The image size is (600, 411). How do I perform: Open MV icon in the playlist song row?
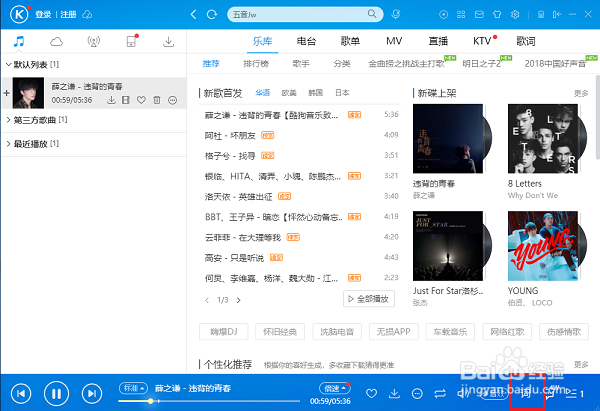pyautogui.click(x=126, y=100)
